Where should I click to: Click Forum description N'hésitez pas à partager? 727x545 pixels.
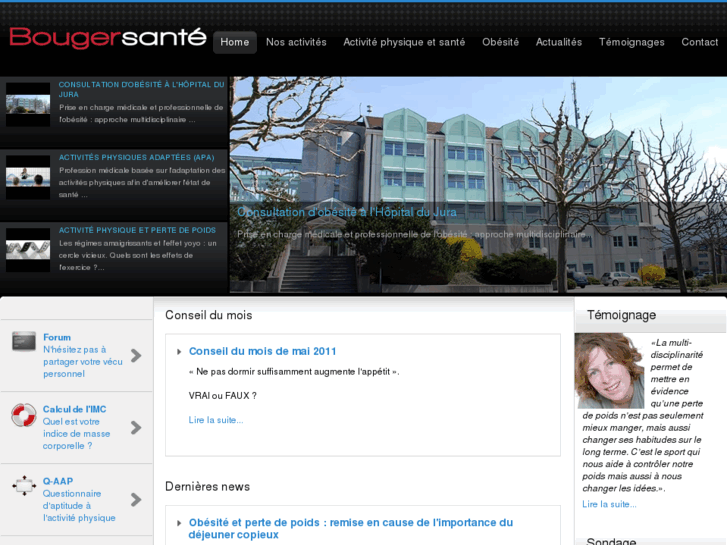coord(83,362)
